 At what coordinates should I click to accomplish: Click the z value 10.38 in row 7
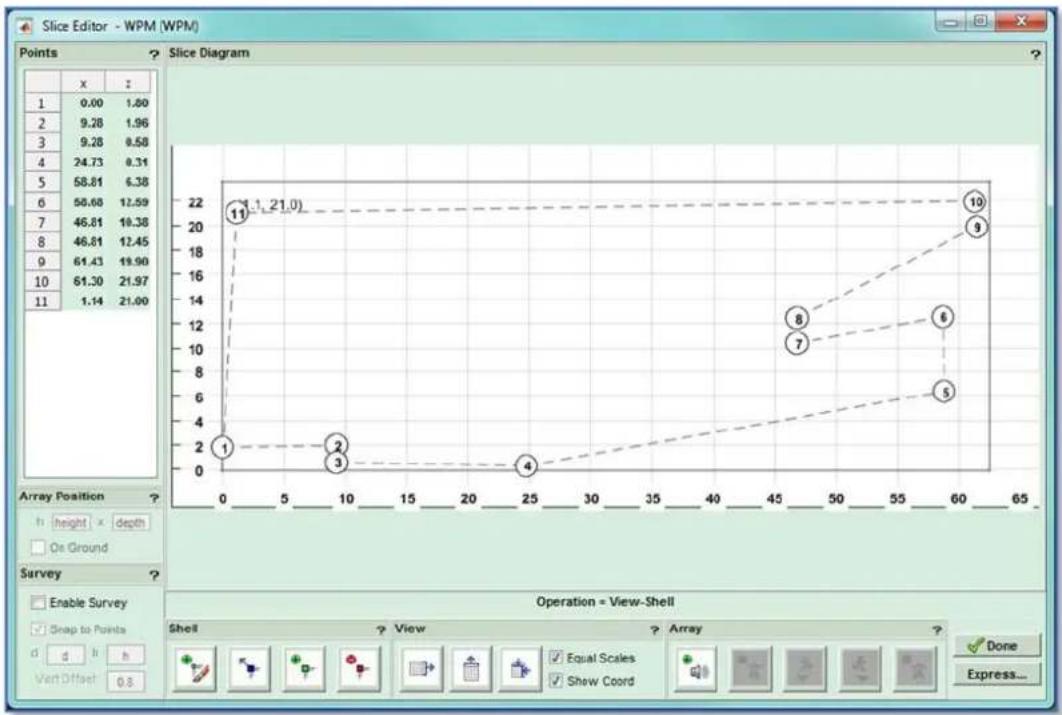(x=133, y=222)
